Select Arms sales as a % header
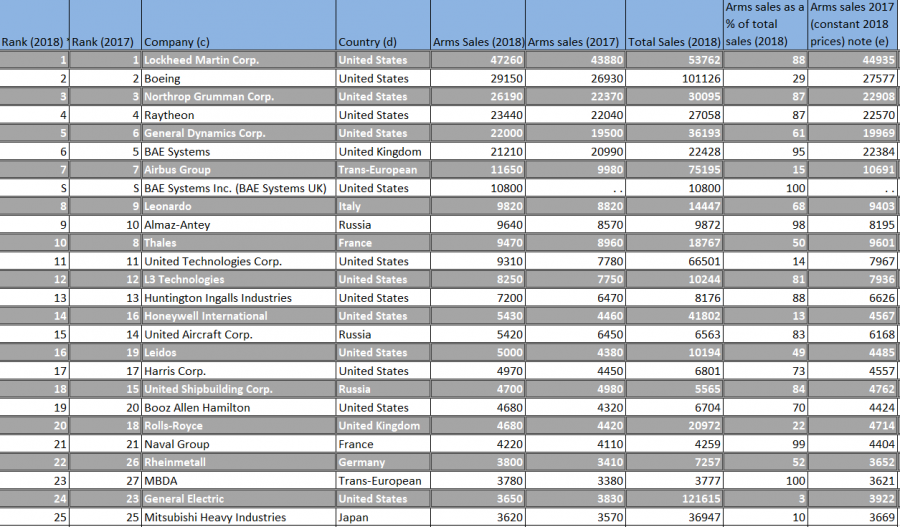 [766, 25]
